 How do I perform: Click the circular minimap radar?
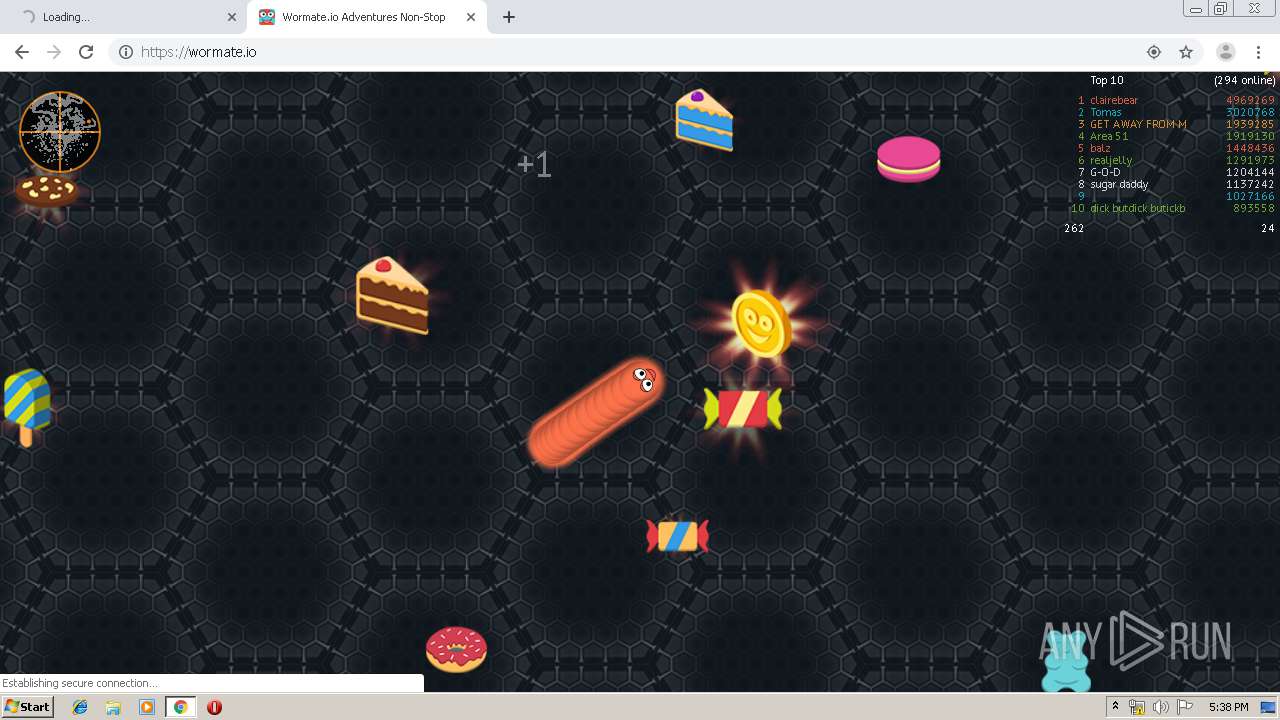60,132
